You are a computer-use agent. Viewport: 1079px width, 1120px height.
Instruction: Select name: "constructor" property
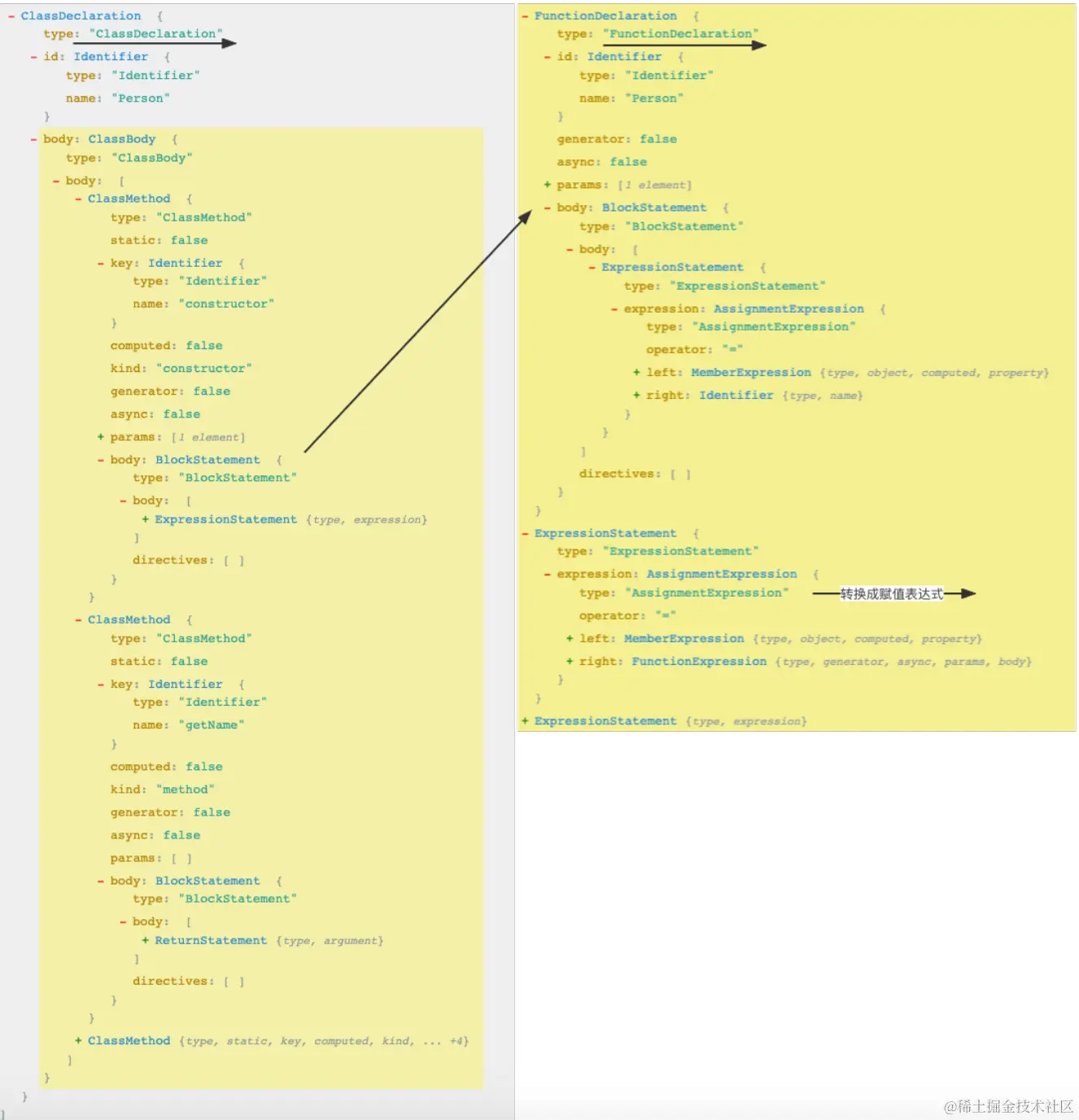pyautogui.click(x=203, y=304)
